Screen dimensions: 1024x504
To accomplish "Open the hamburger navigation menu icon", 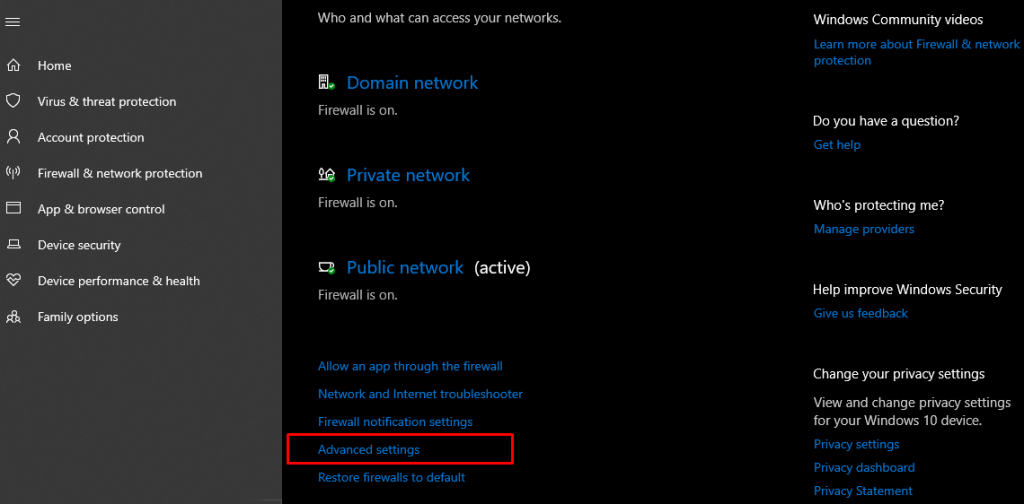I will 12,22.
